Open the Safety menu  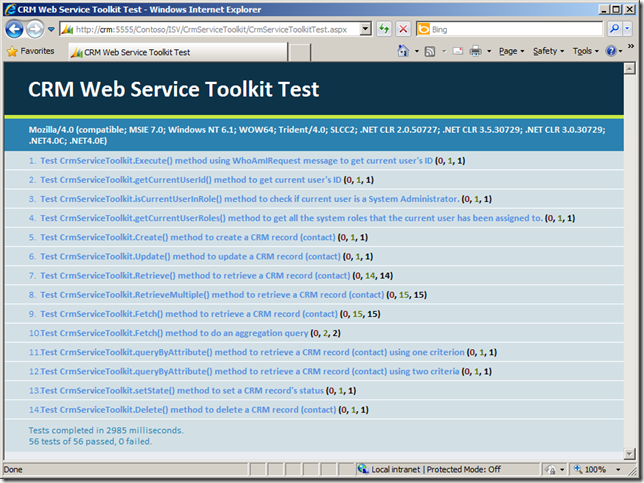548,51
